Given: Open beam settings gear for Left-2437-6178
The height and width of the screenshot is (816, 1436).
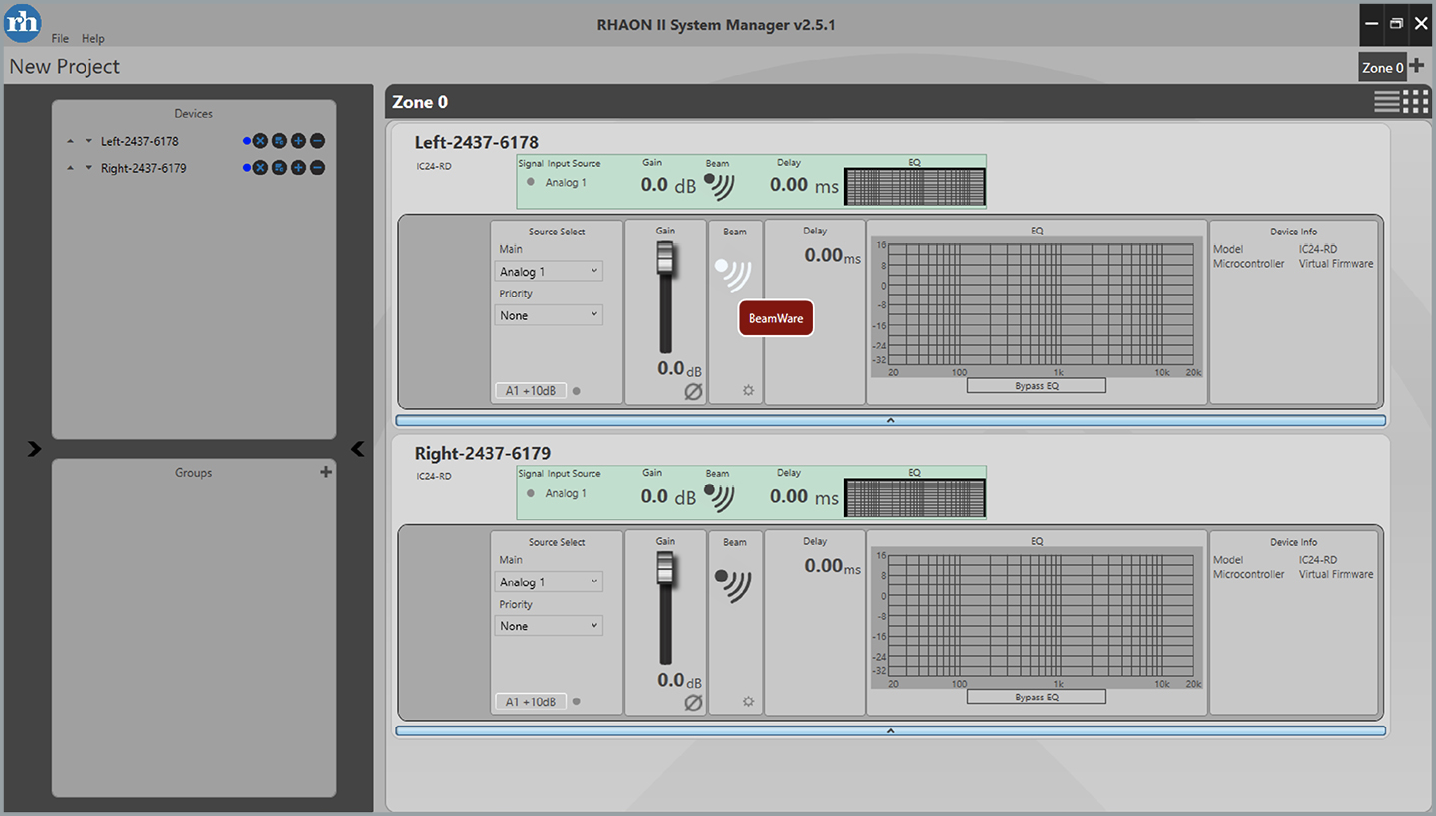Looking at the screenshot, I should 748,391.
